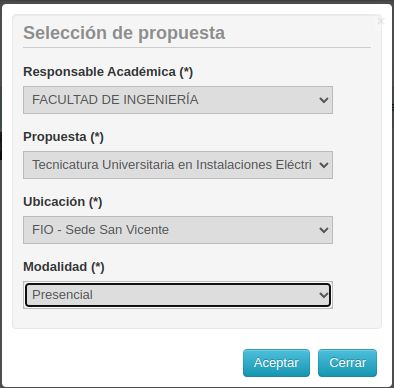This screenshot has height=388, width=394.
Task: Click the Selección de propuesta heading
Action: 124,33
